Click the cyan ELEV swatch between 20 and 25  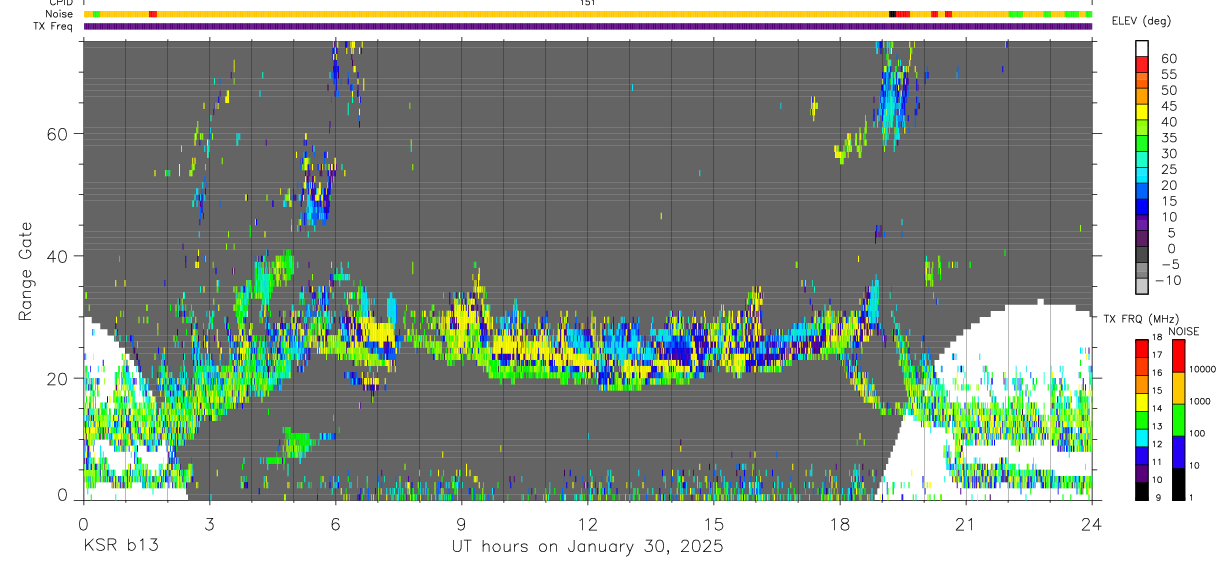pyautogui.click(x=1142, y=177)
